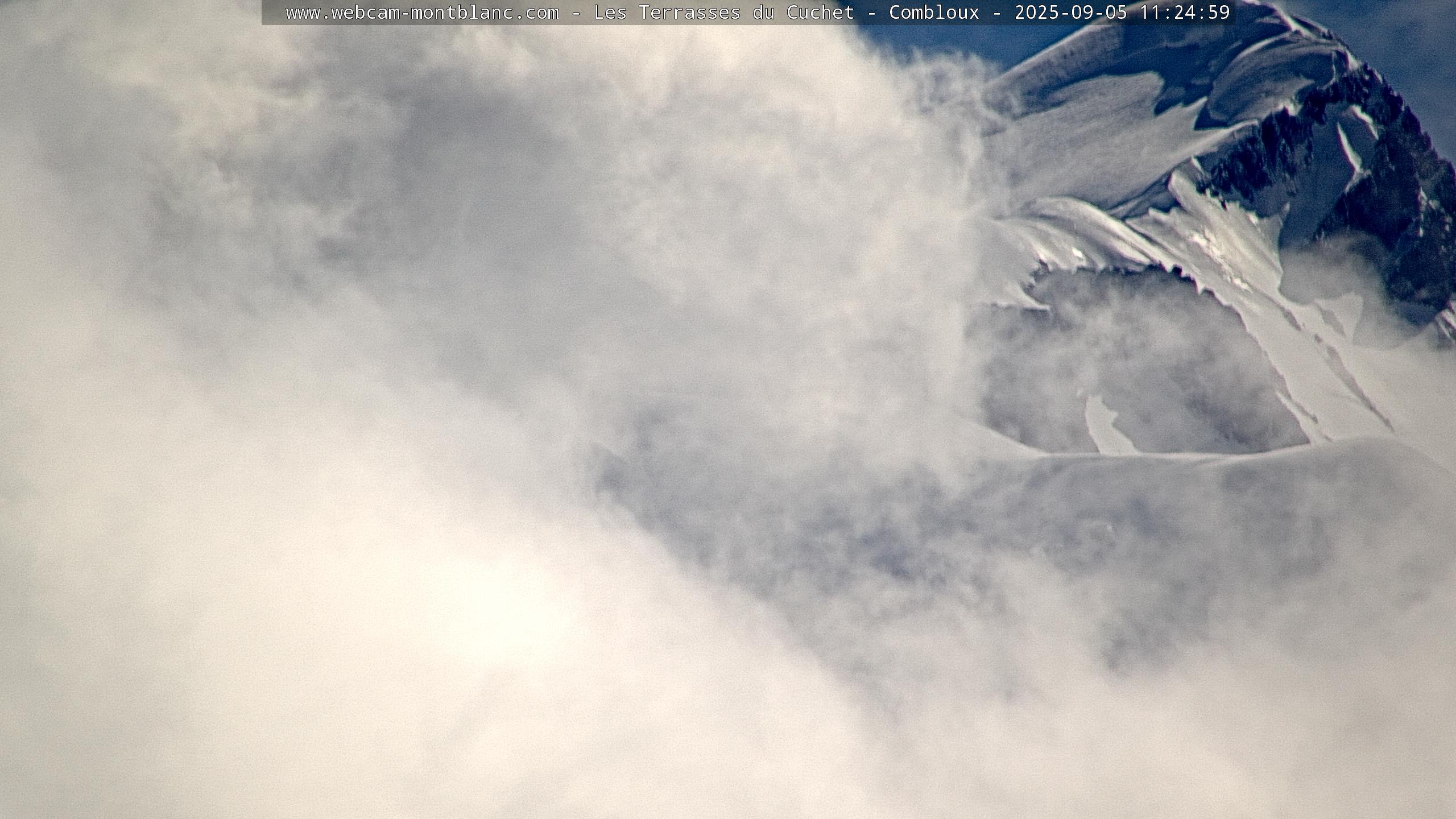Click the webcam caption text overlay
This screenshot has height=819, width=1456.
pyautogui.click(x=748, y=13)
